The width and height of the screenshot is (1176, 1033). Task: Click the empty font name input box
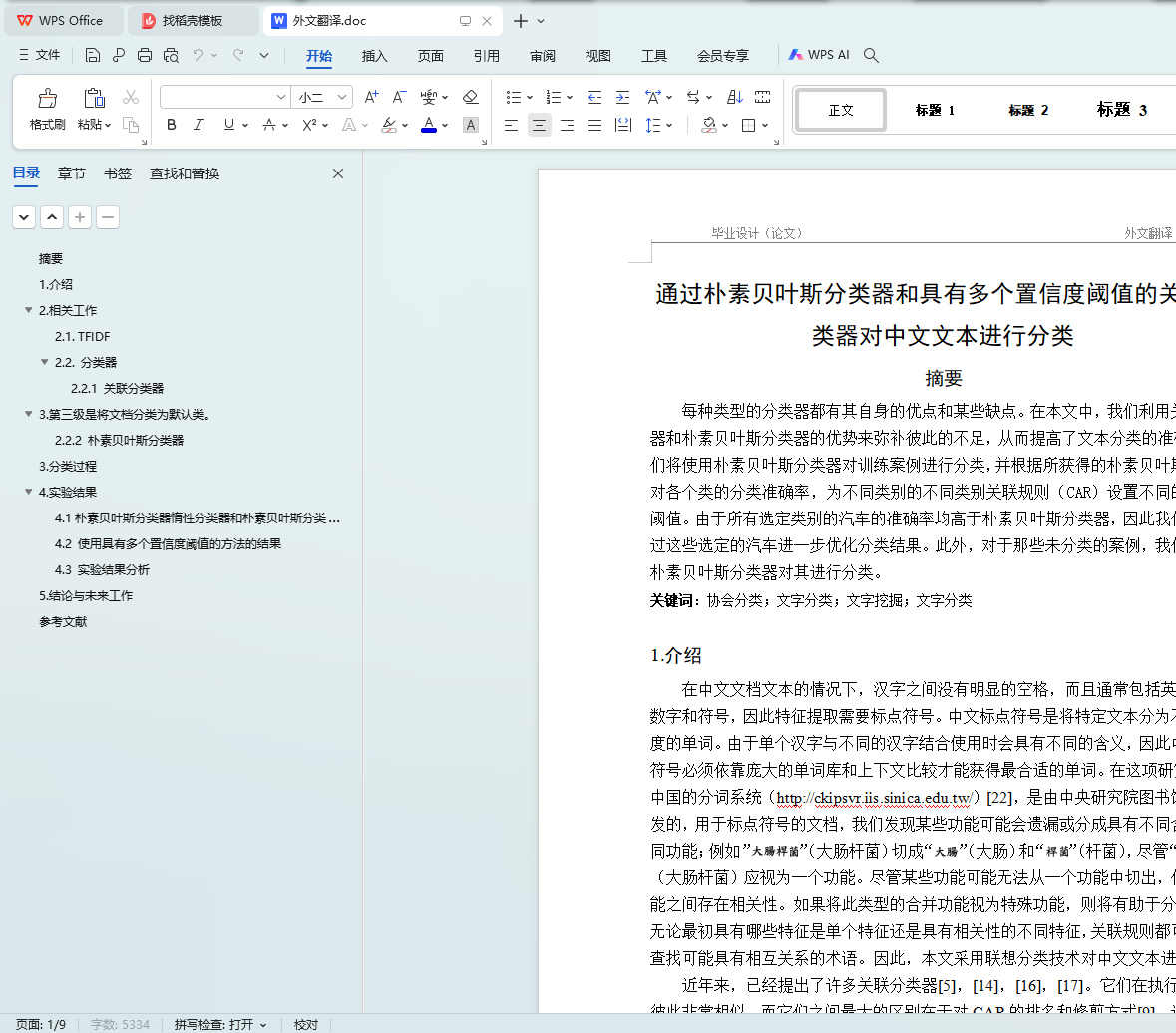tap(215, 97)
